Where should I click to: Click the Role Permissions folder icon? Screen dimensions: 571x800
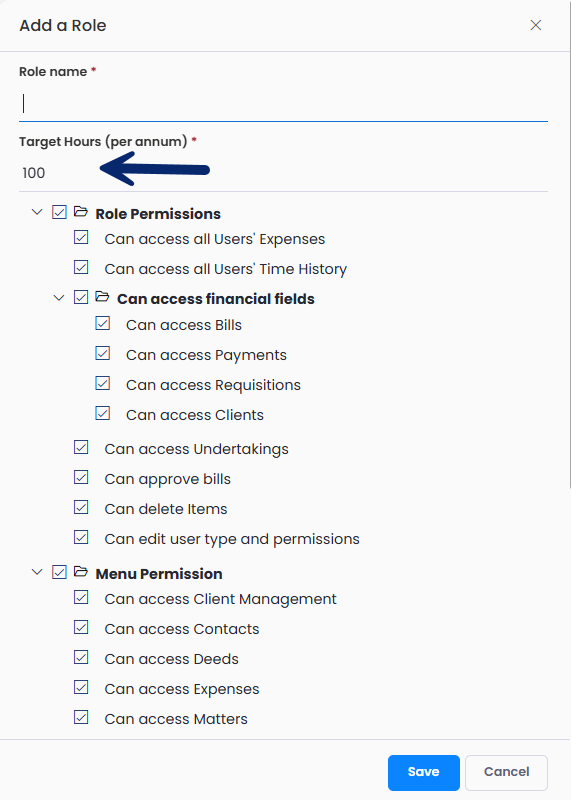pyautogui.click(x=81, y=212)
